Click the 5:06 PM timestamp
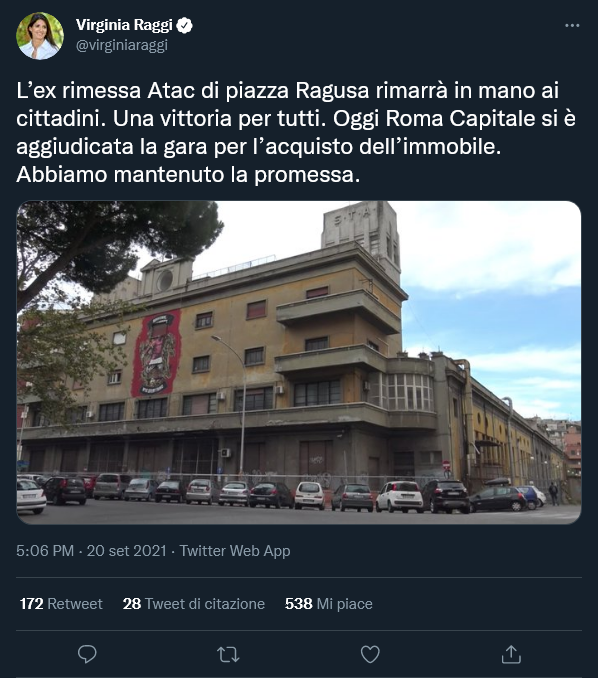Viewport: 598px width, 678px height. click(x=45, y=551)
